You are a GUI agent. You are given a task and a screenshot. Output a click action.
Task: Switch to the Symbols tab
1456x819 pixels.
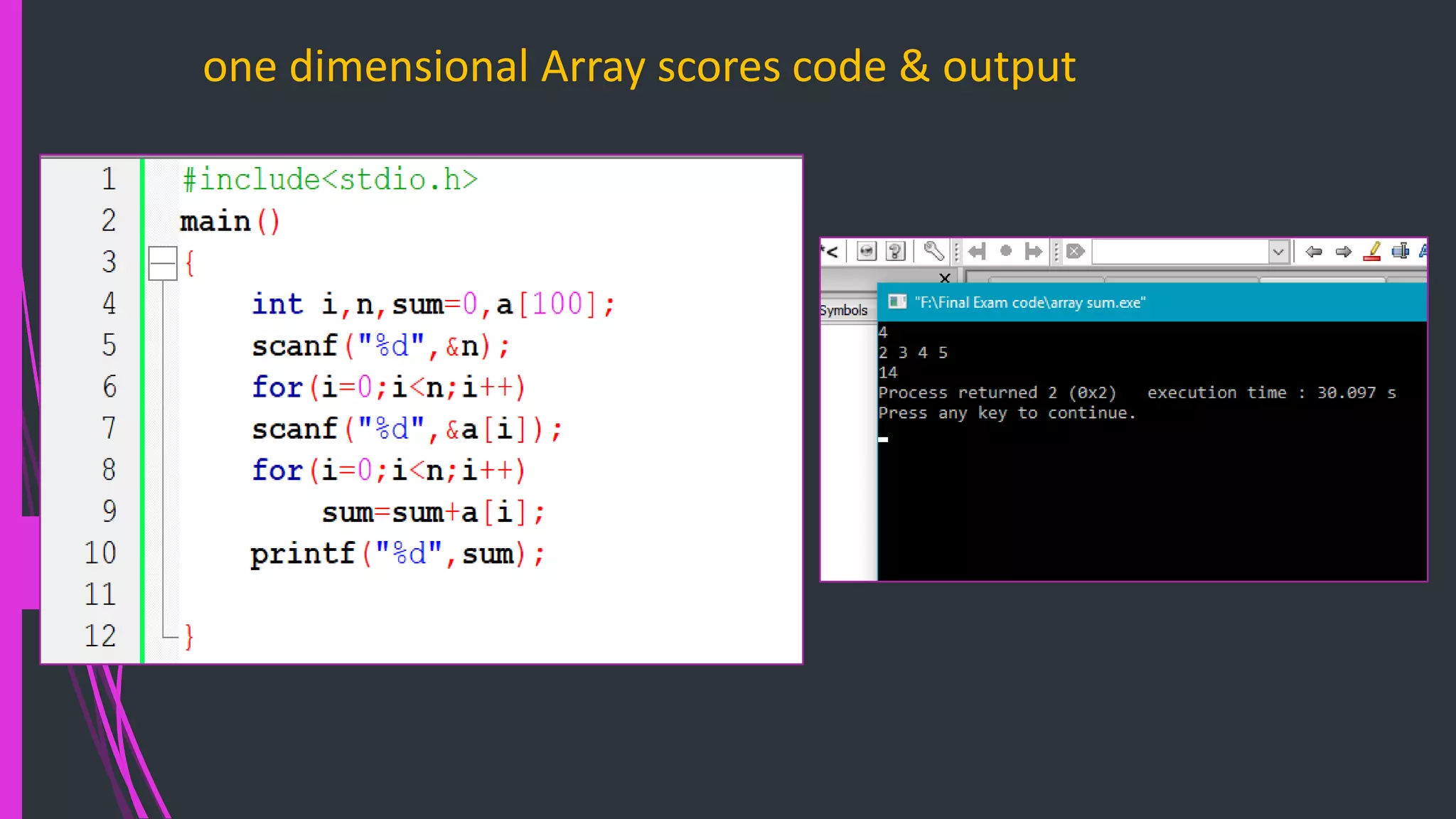point(844,310)
